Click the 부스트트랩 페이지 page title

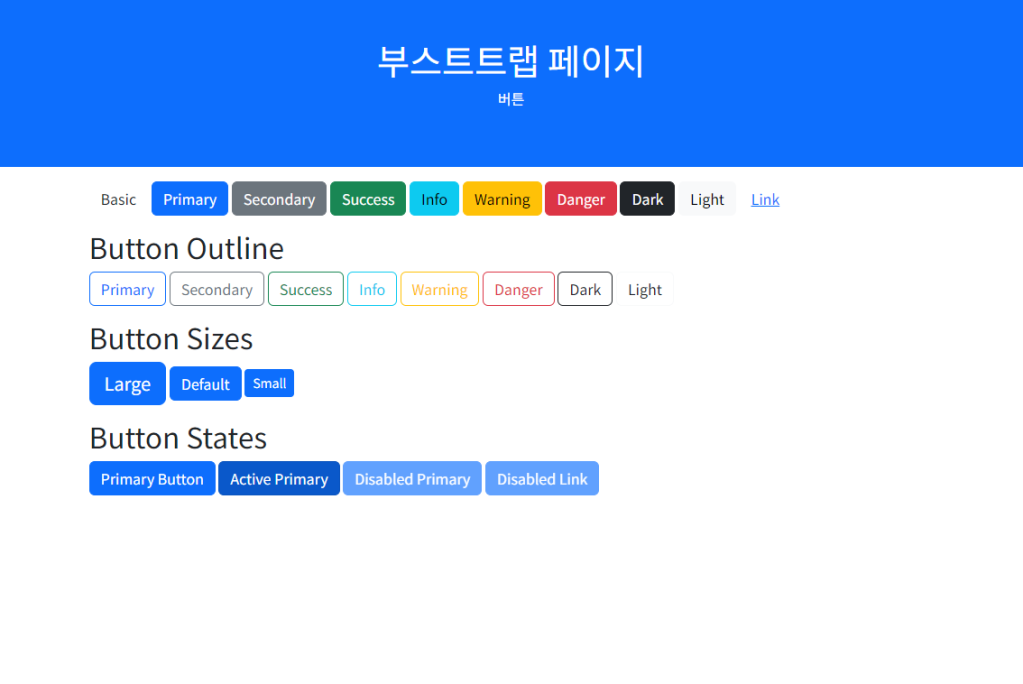pyautogui.click(x=511, y=61)
